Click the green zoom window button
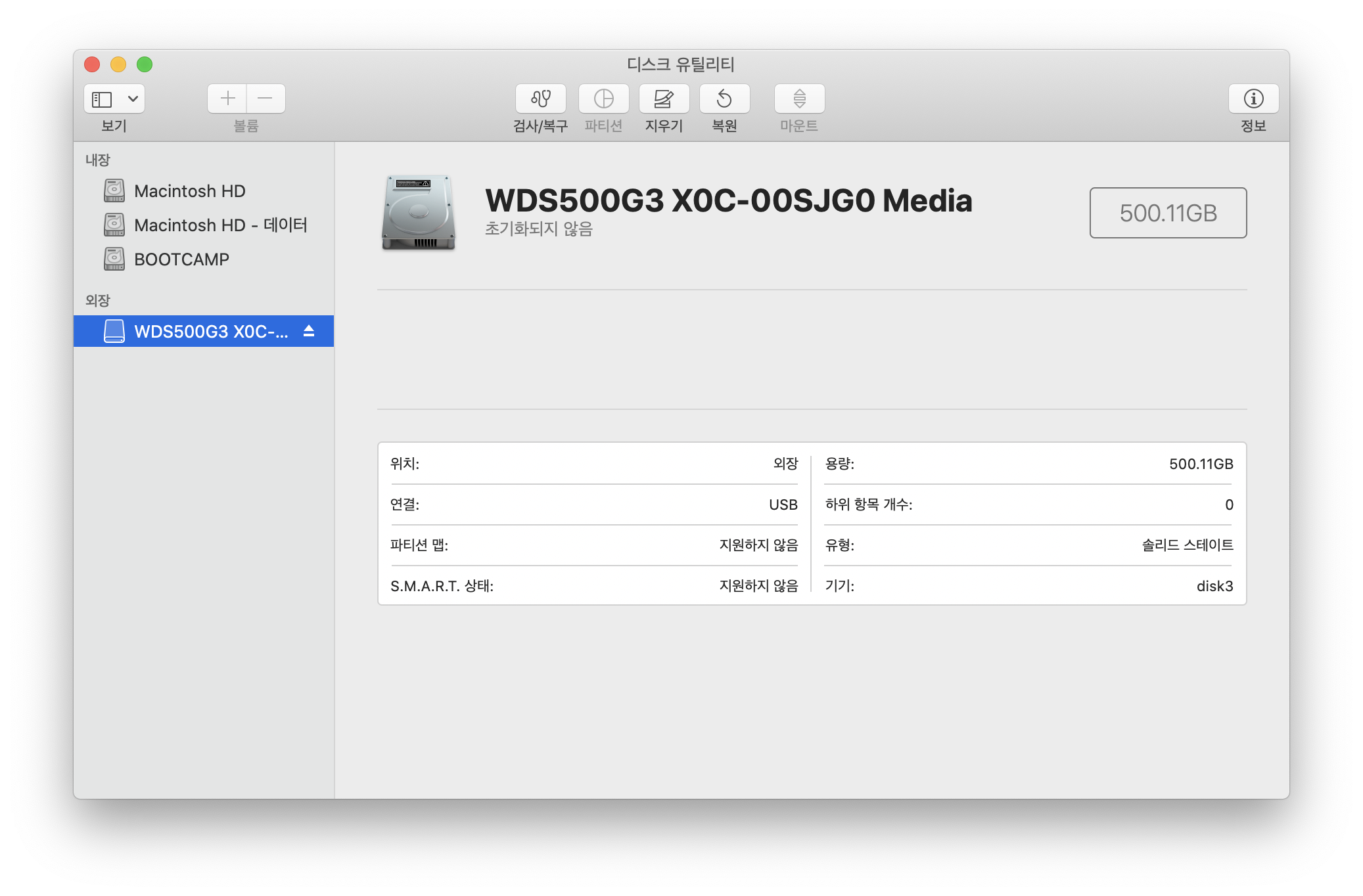1363x896 pixels. point(145,64)
